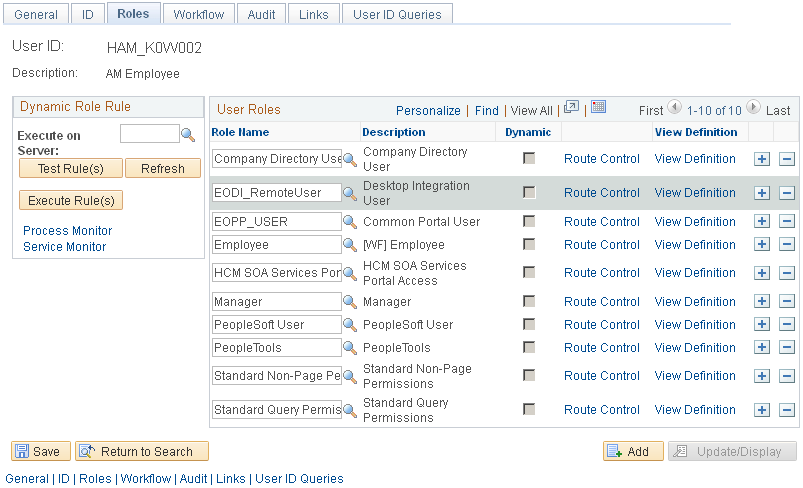
Task: Add row after Employee role
Action: click(762, 245)
